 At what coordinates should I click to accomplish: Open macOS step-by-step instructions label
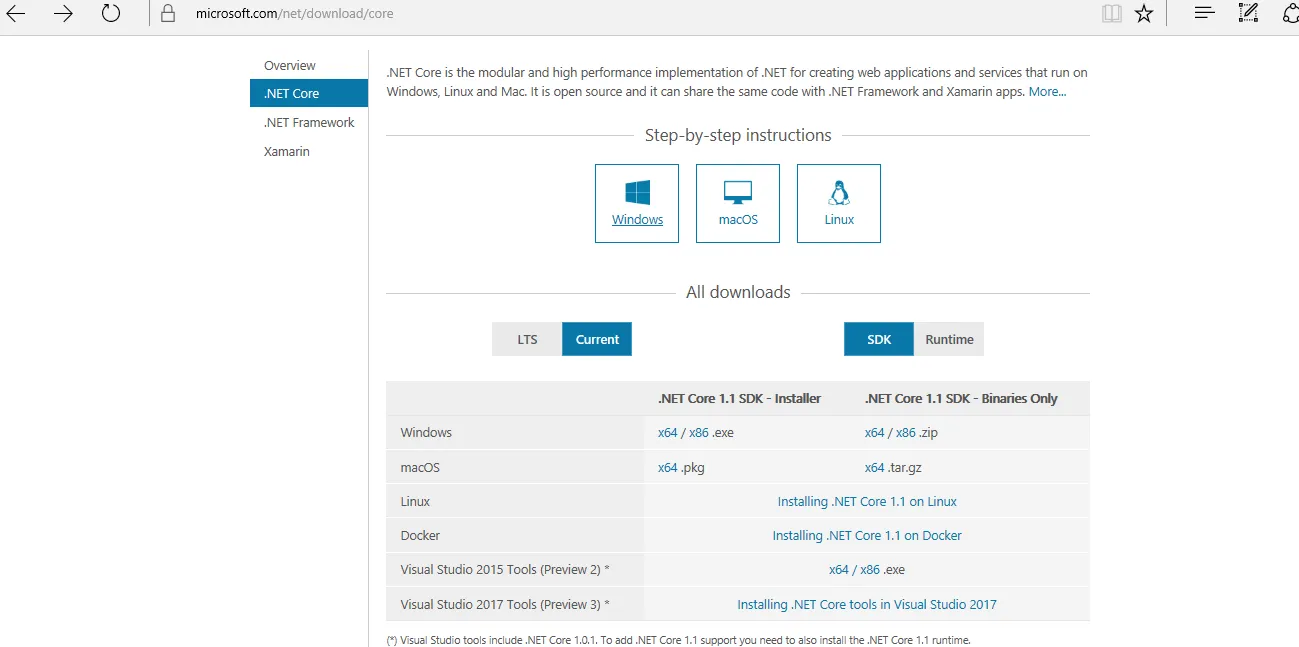coord(738,219)
